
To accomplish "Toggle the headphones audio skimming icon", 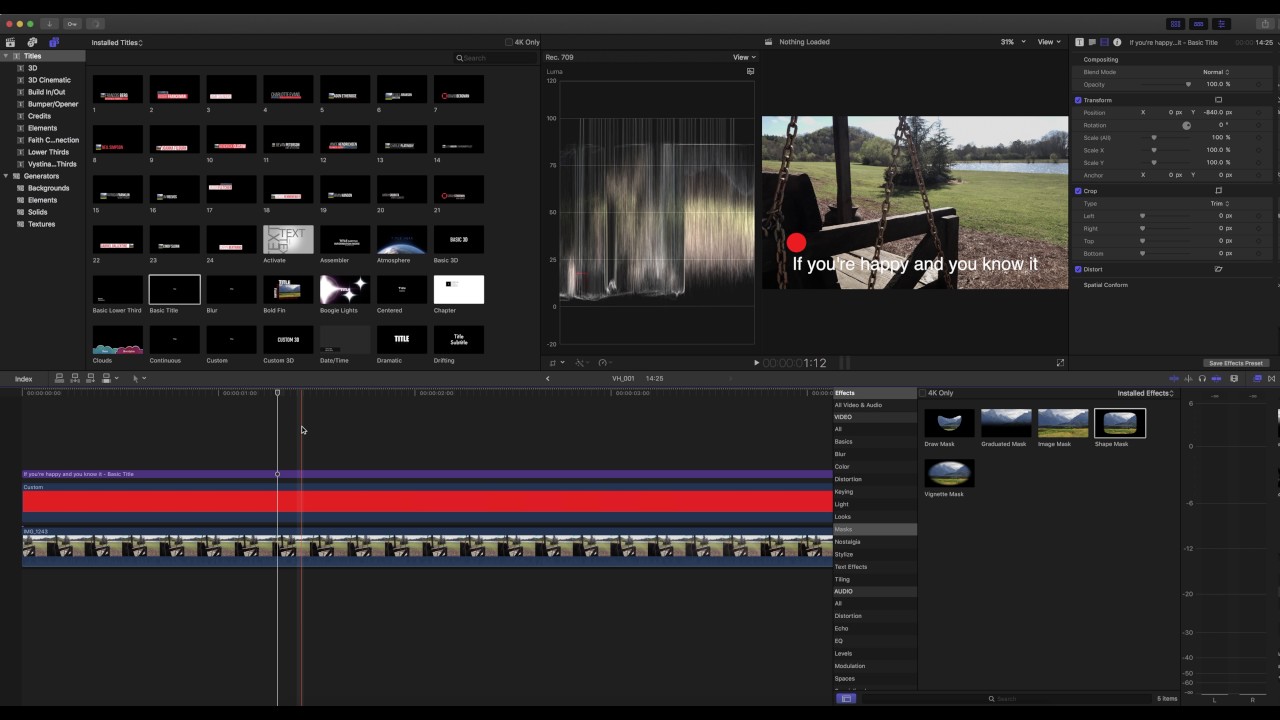I will (x=1202, y=379).
